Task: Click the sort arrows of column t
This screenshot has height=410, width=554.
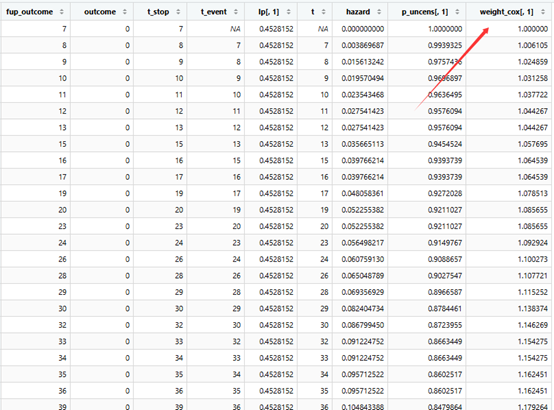Action: (x=324, y=12)
